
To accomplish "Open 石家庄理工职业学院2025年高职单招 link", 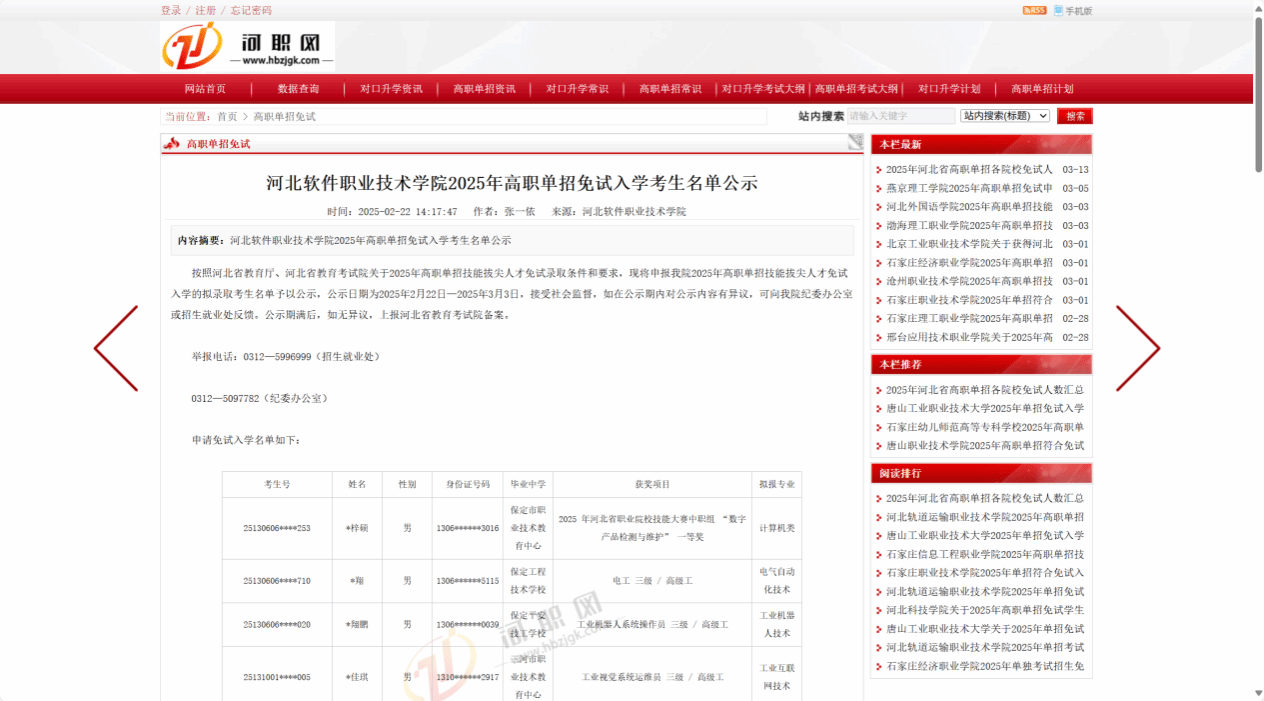I will 969,318.
